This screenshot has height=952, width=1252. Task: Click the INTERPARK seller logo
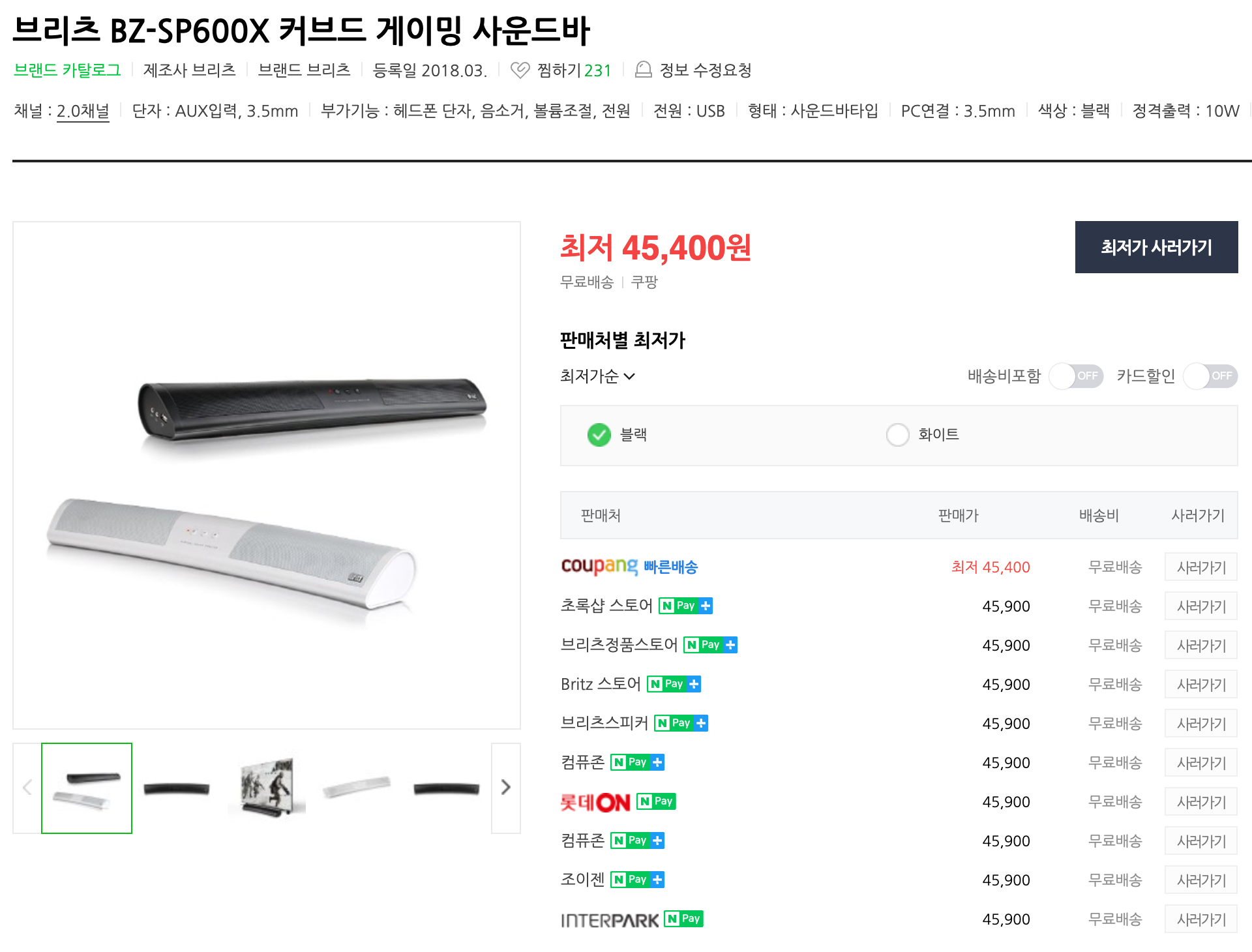pyautogui.click(x=610, y=920)
